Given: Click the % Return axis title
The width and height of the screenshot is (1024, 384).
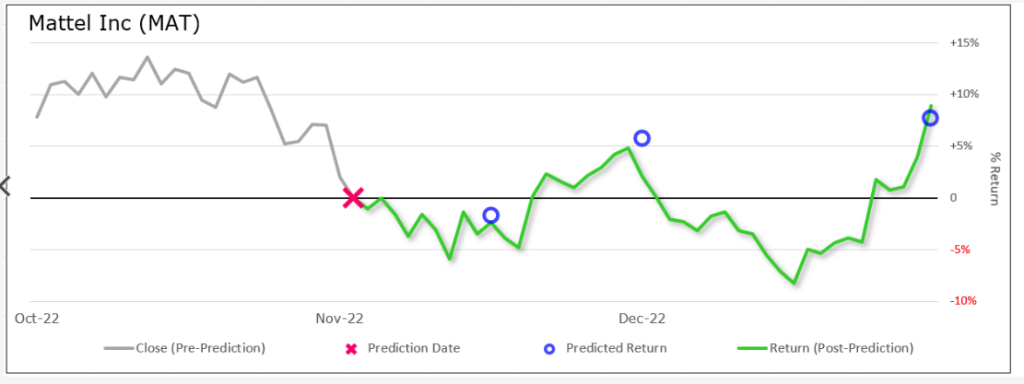Looking at the screenshot, I should [995, 179].
